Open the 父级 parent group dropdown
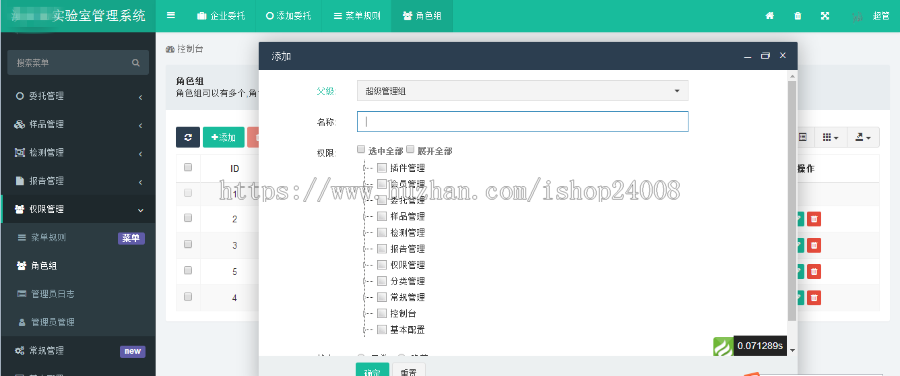The height and width of the screenshot is (376, 900). point(522,91)
